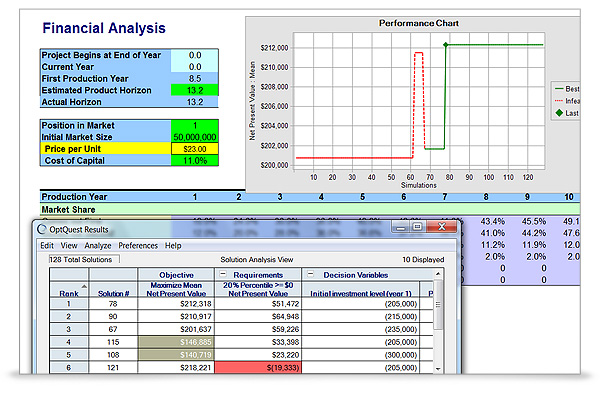Image resolution: width=600 pixels, height=400 pixels.
Task: Open the Help menu in OptQuest
Action: click(173, 245)
